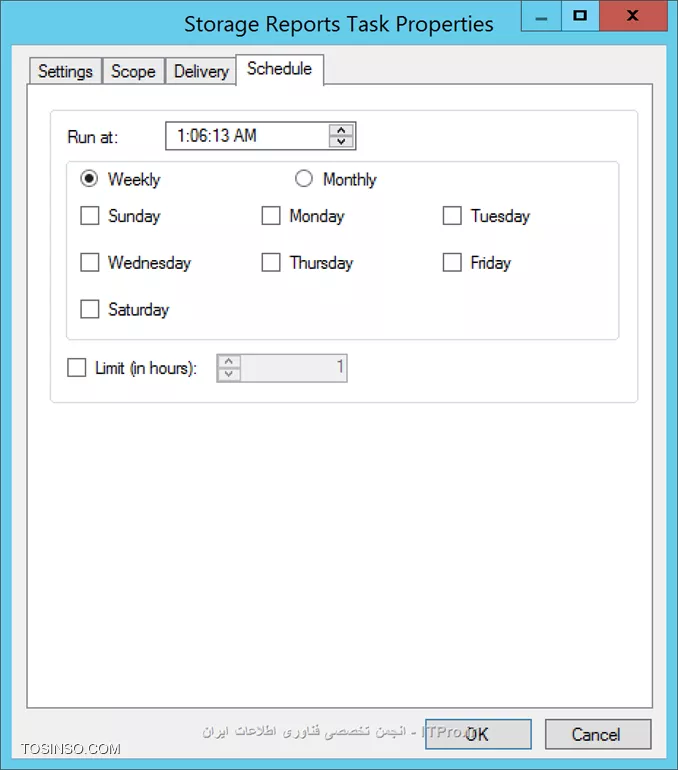Image resolution: width=678 pixels, height=770 pixels.
Task: Select the Monthly radio button
Action: (x=304, y=179)
